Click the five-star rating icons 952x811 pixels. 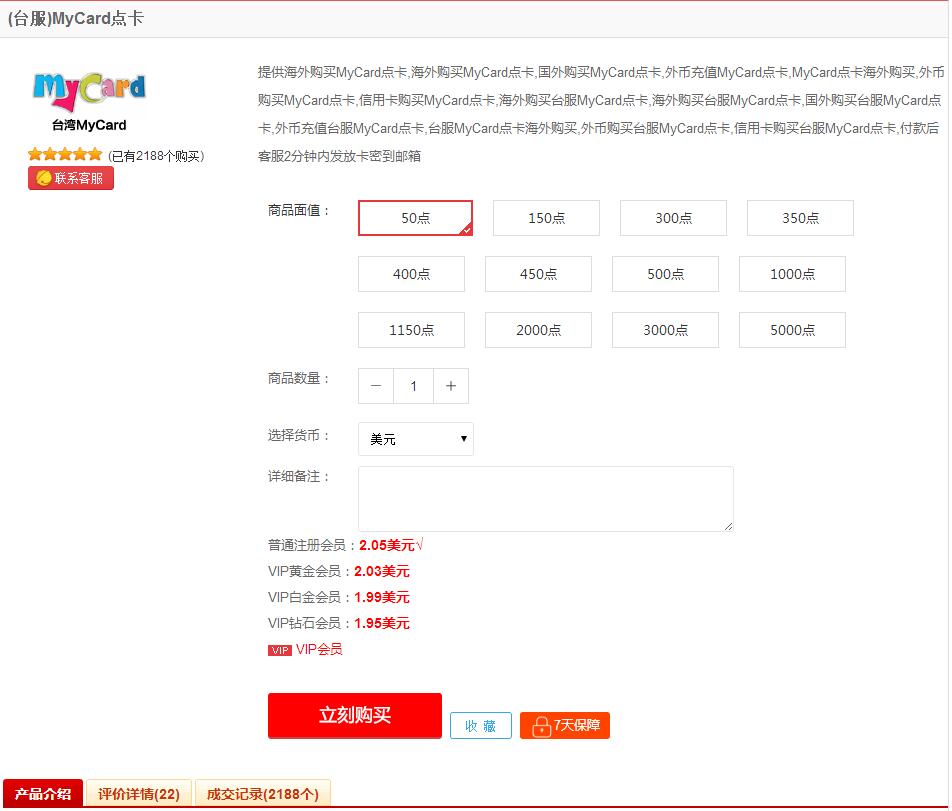pyautogui.click(x=65, y=155)
